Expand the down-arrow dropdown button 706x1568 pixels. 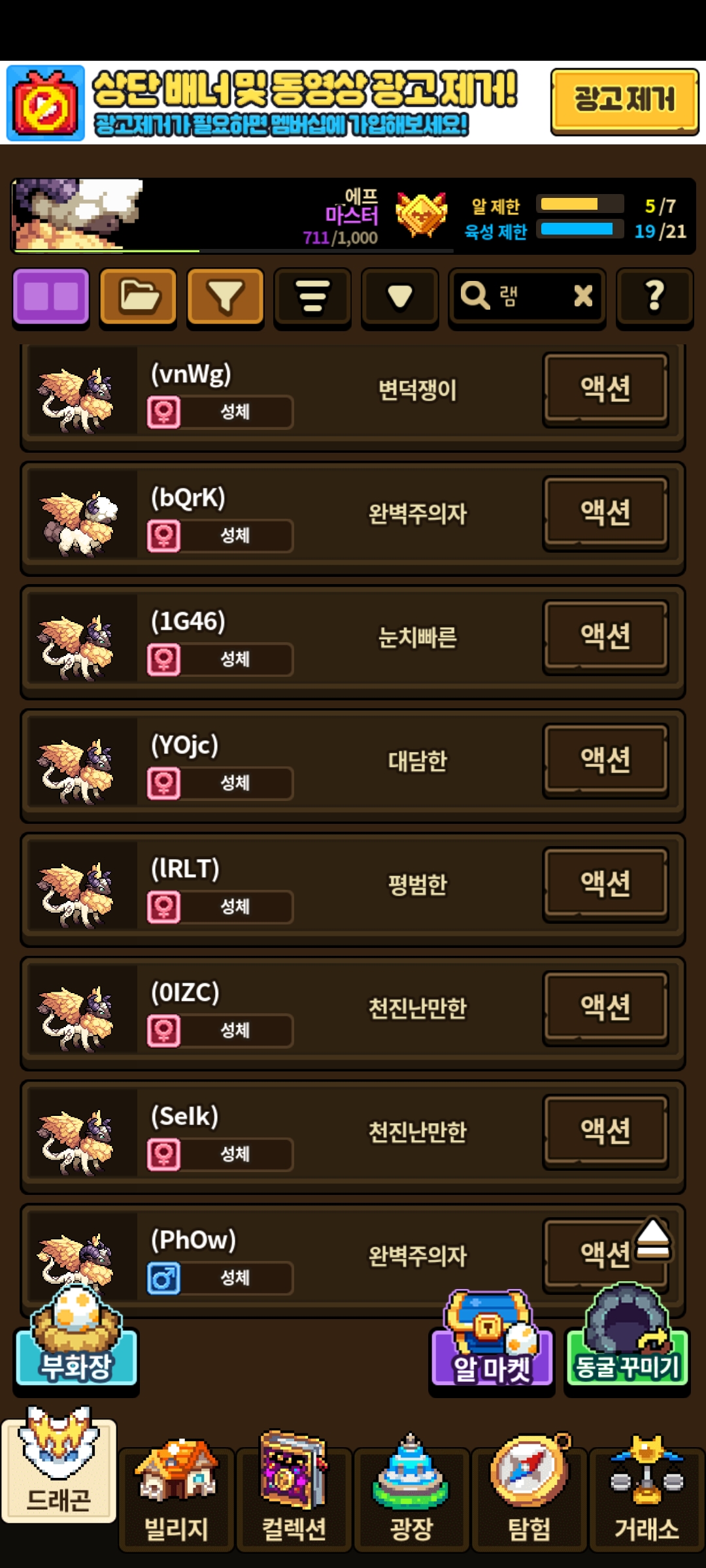point(399,297)
